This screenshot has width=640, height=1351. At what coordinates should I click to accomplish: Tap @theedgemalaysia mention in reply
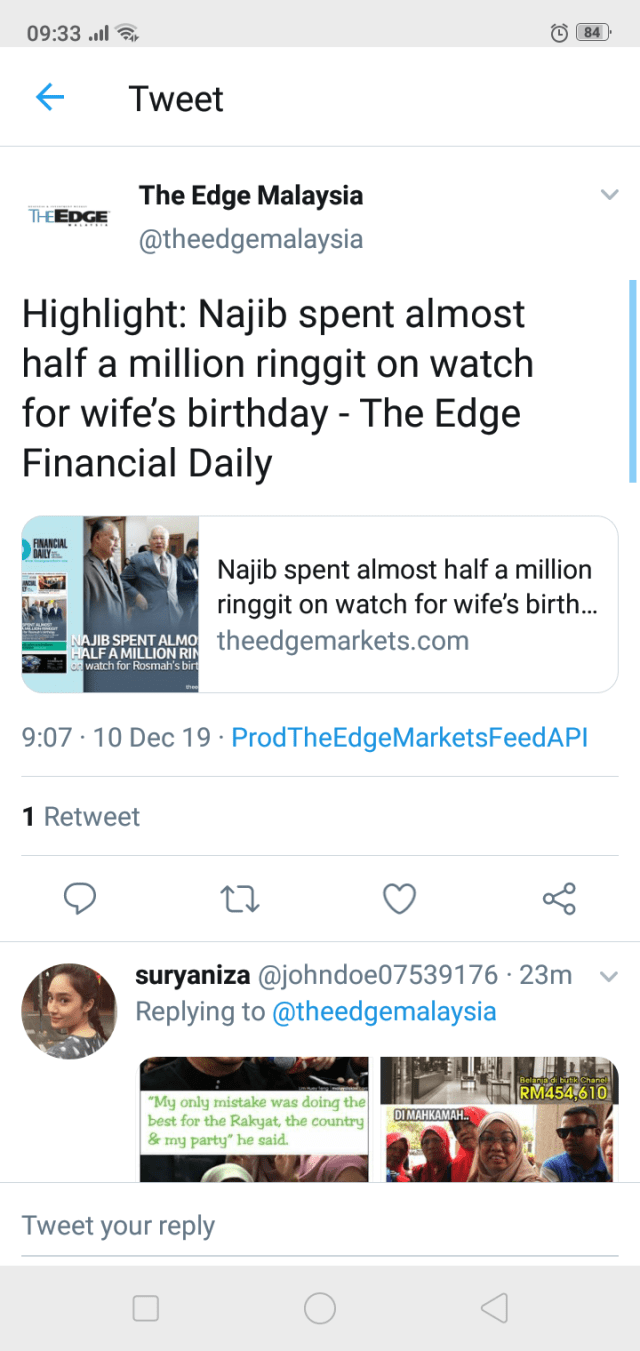click(x=384, y=1011)
